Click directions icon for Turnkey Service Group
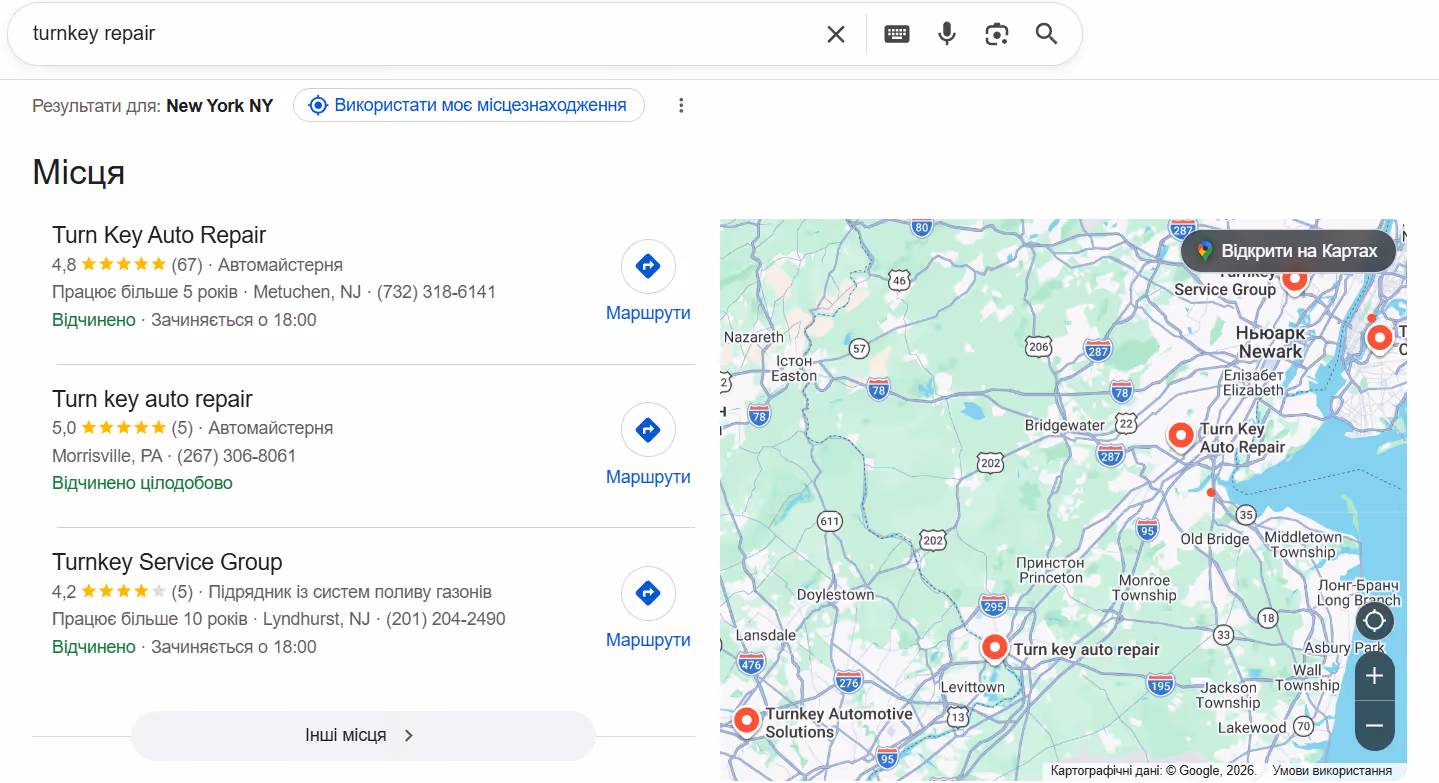 (648, 593)
